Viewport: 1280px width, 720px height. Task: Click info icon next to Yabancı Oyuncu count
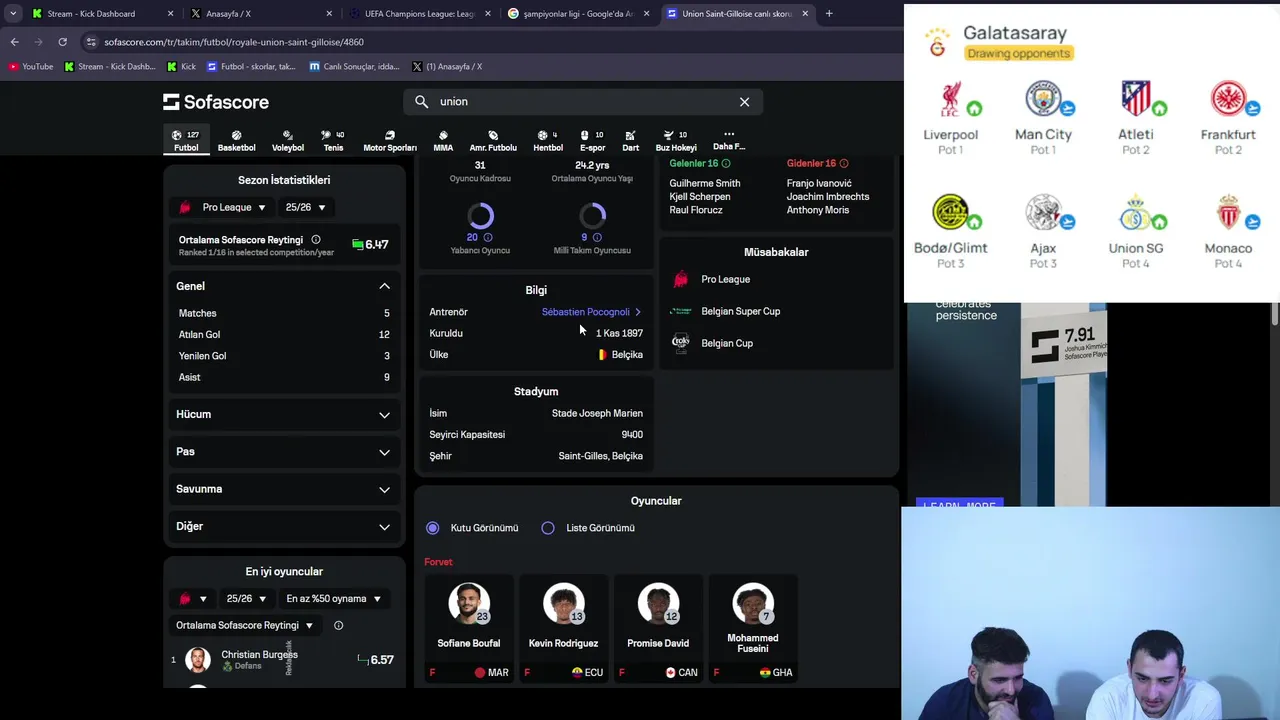488,237
